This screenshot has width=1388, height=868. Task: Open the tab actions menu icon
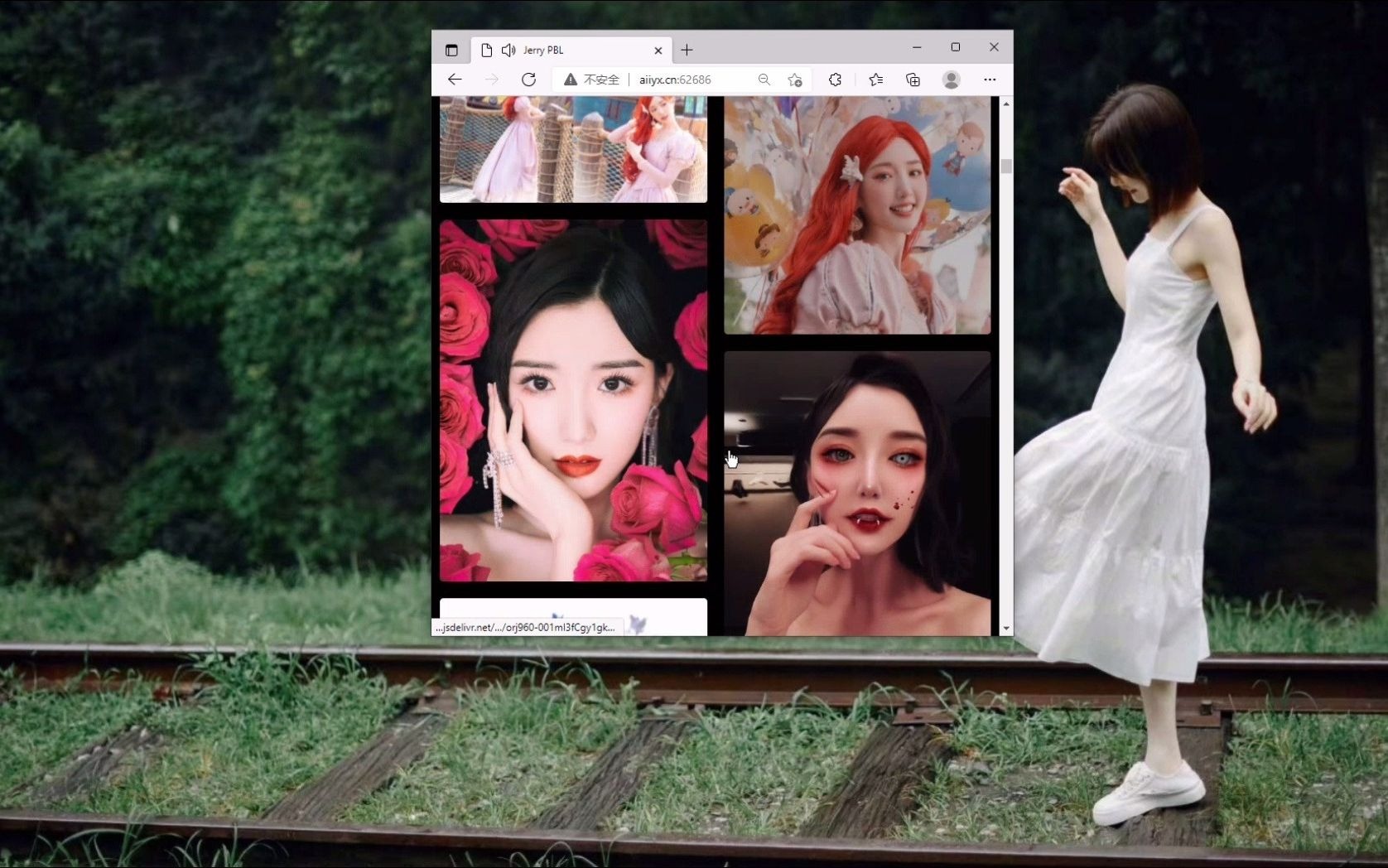[451, 50]
